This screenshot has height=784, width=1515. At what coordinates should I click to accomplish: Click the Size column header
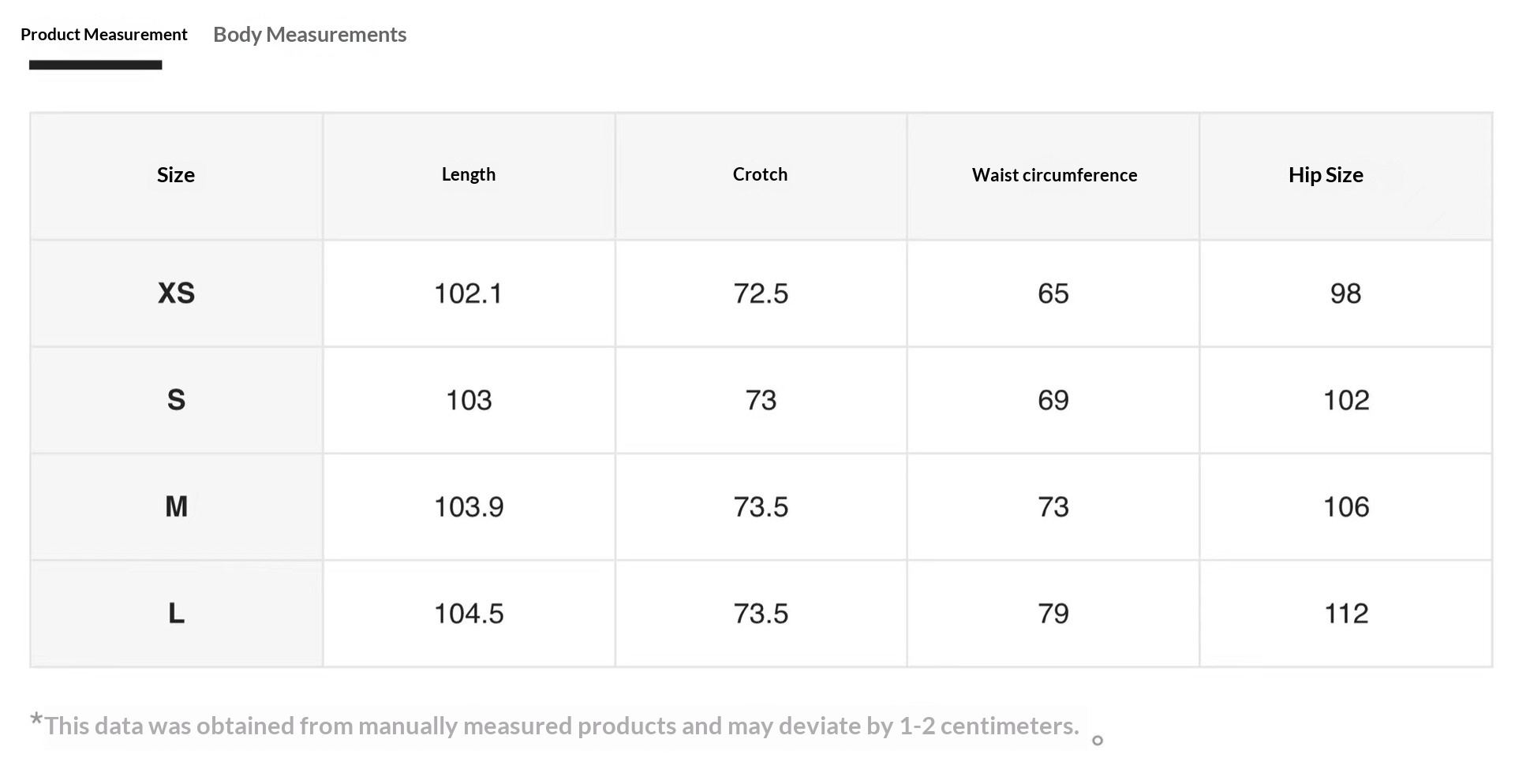click(176, 175)
